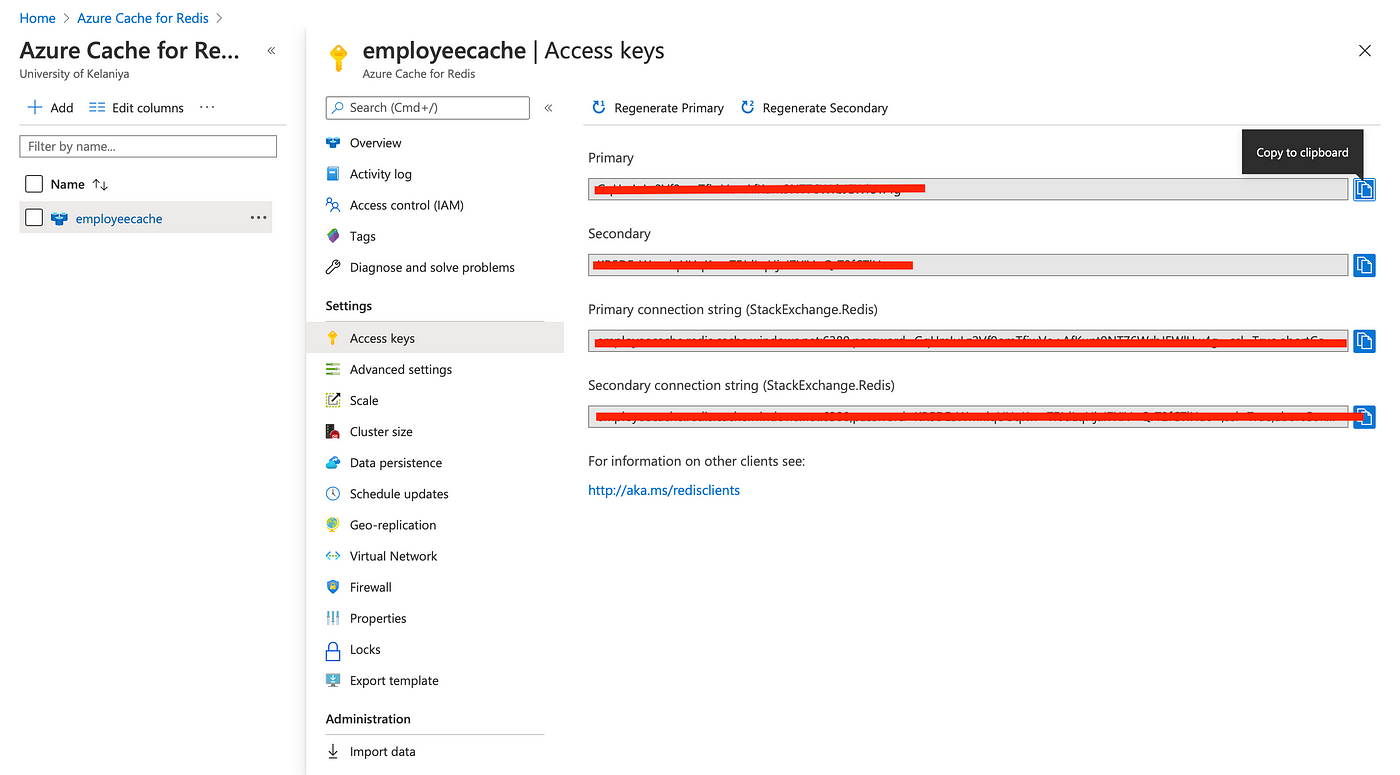Click Edit columns in toolbar
Viewport: 1400px width, 775px height.
pyautogui.click(x=136, y=107)
